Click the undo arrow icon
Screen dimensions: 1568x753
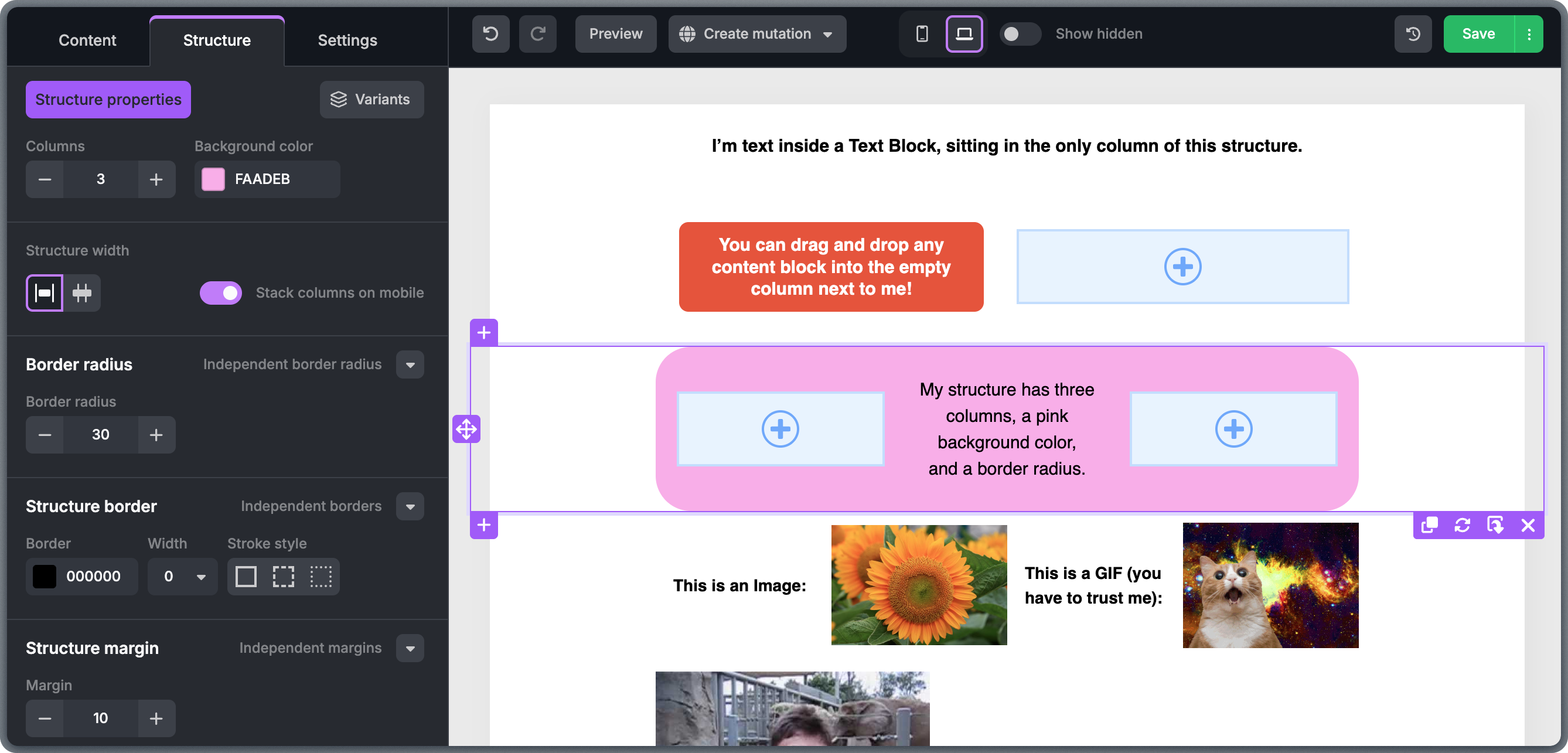tap(490, 34)
